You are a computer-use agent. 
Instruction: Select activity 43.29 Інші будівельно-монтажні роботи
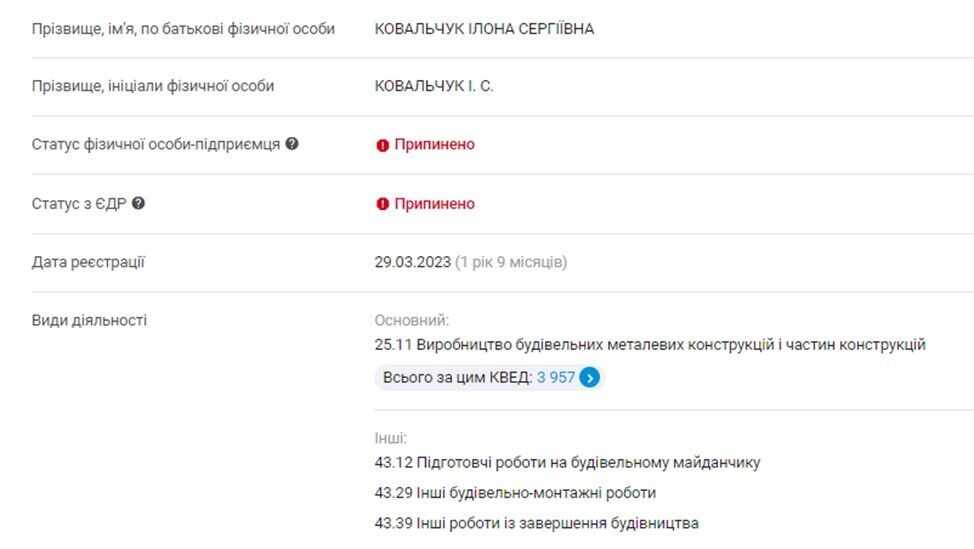point(515,493)
